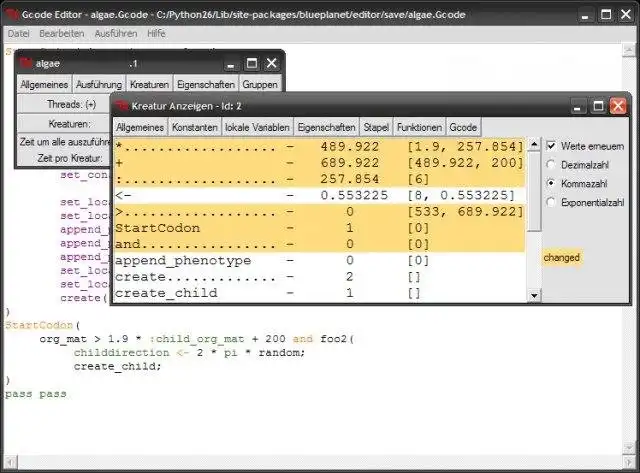The image size is (640, 473).
Task: Click the Gcode Editor title bar icon
Action: (11, 15)
